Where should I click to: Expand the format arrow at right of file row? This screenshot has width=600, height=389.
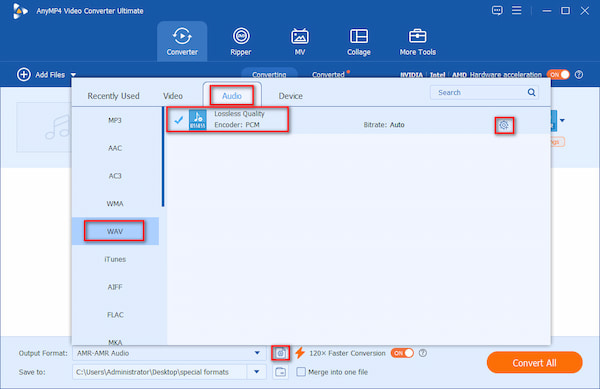(562, 120)
